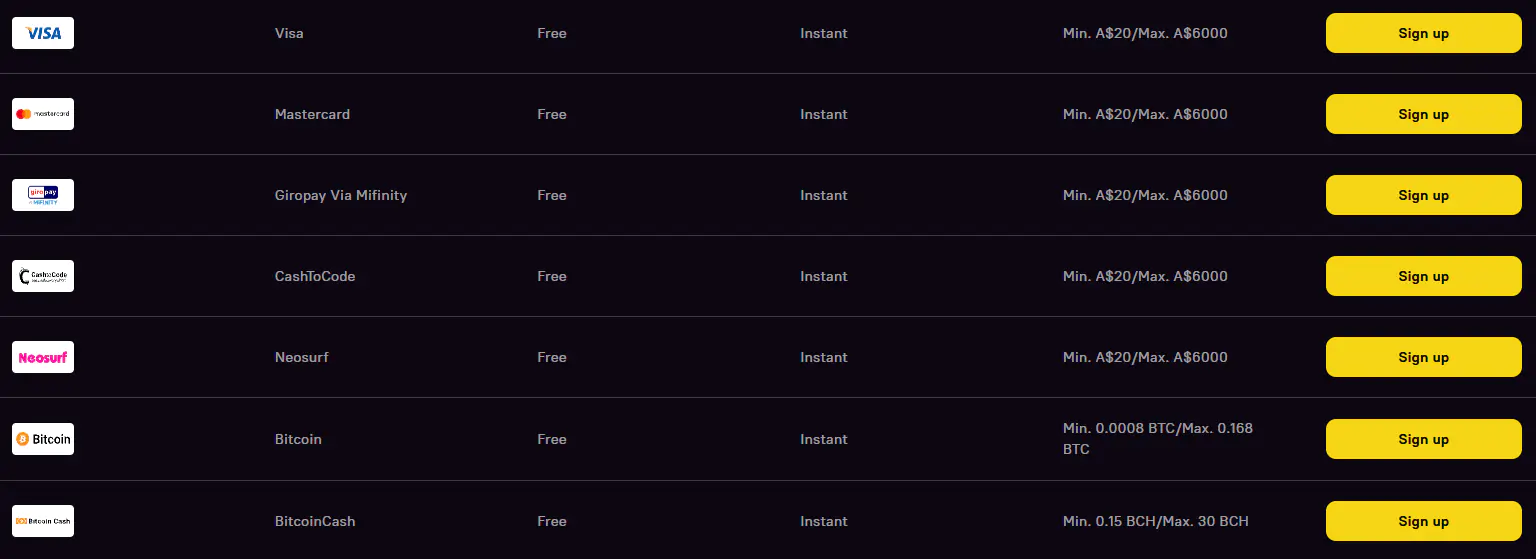This screenshot has width=1536, height=559.
Task: Sign up using the Visa row button
Action: pos(1423,33)
